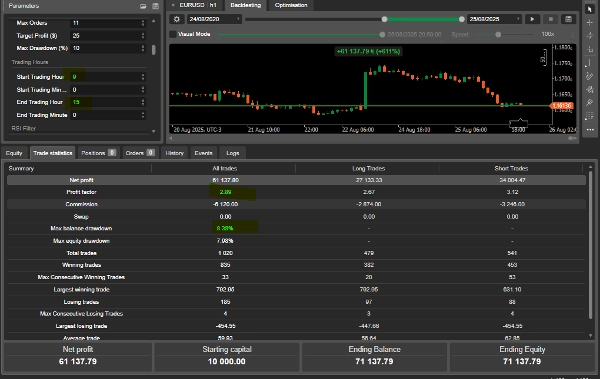Adjust Max Drawdown (%) stepper arrows
This screenshot has width=600, height=379.
click(143, 48)
